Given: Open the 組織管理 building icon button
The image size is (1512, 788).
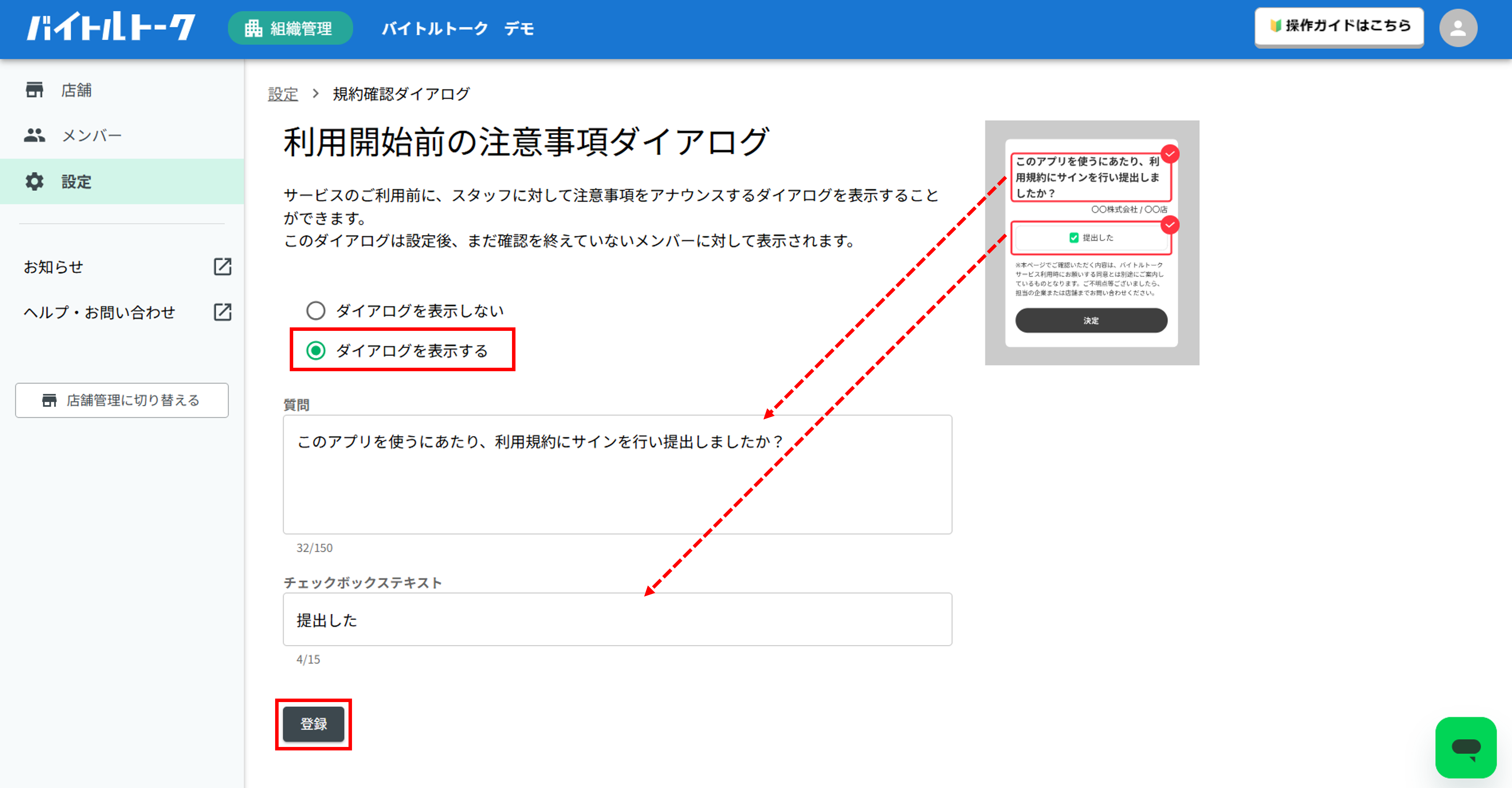Looking at the screenshot, I should (x=290, y=28).
